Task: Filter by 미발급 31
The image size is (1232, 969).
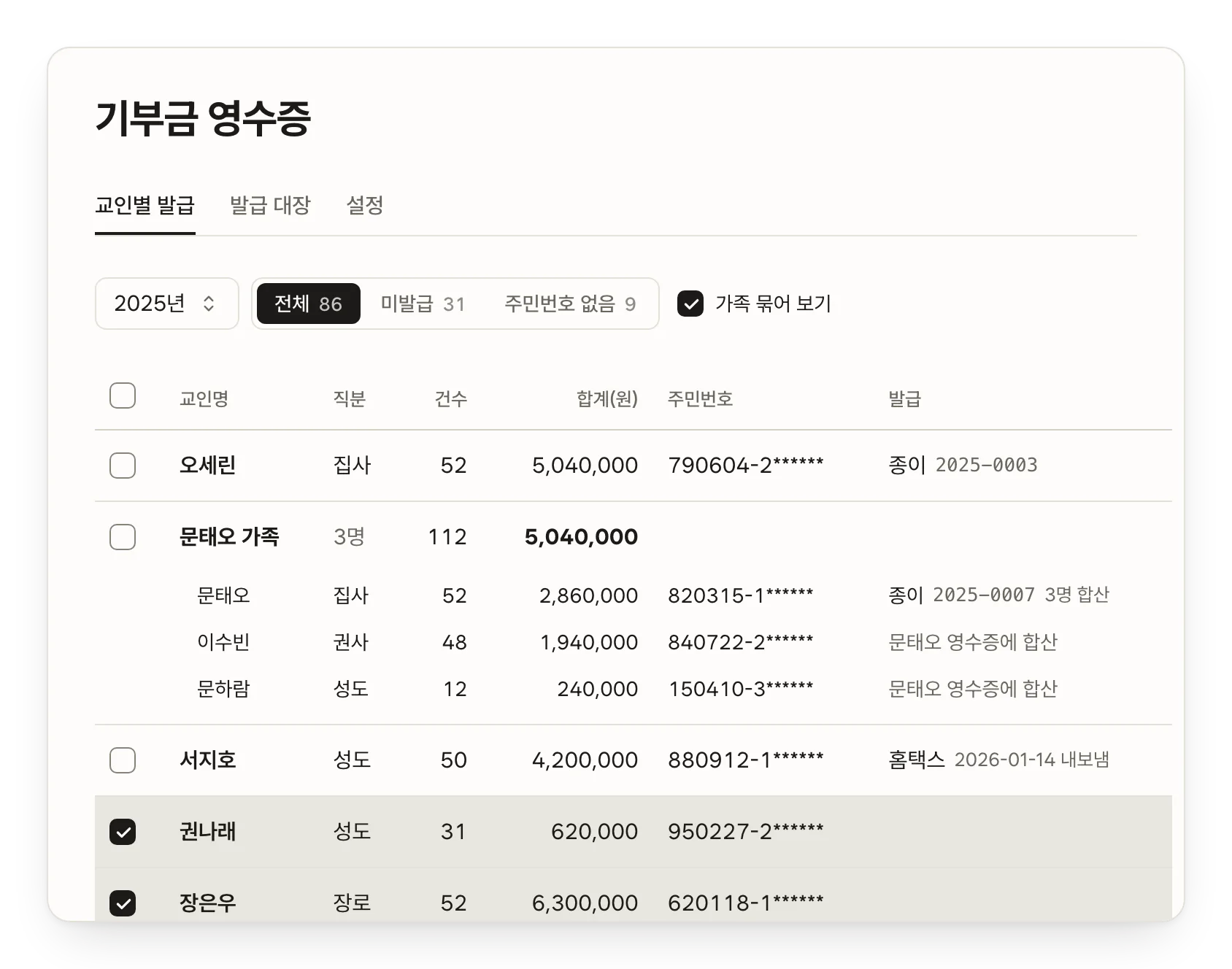Action: [x=423, y=304]
